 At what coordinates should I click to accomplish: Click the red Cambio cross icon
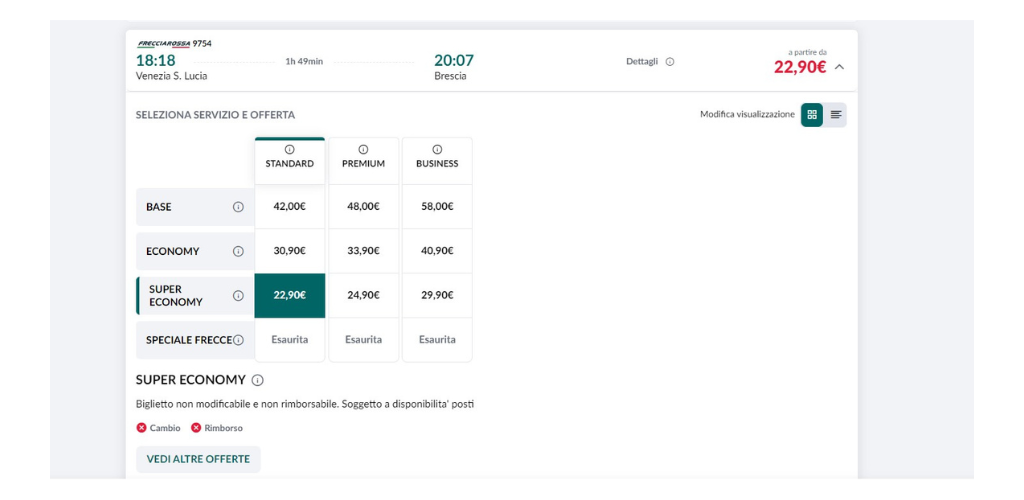(141, 428)
